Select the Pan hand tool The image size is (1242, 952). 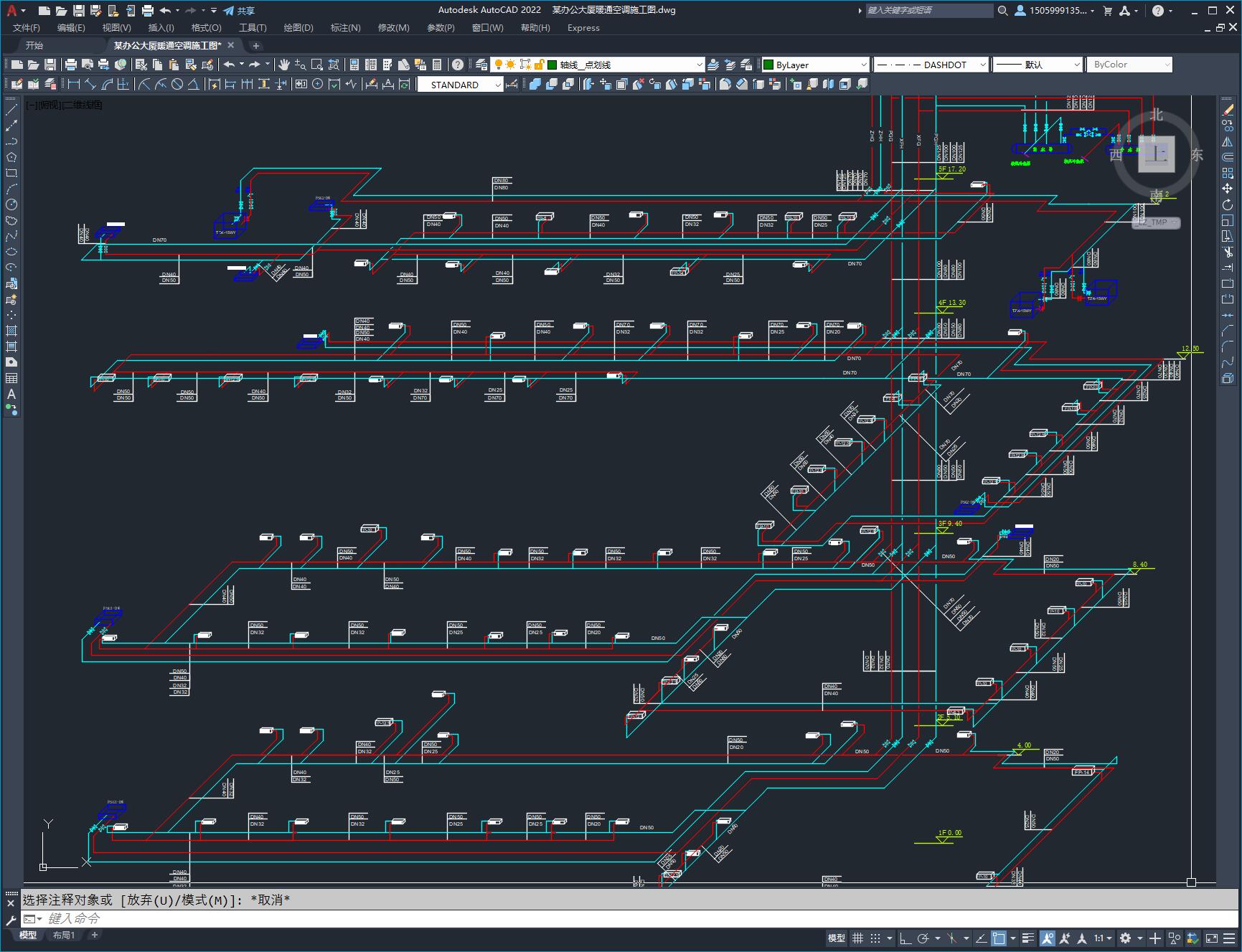(284, 65)
